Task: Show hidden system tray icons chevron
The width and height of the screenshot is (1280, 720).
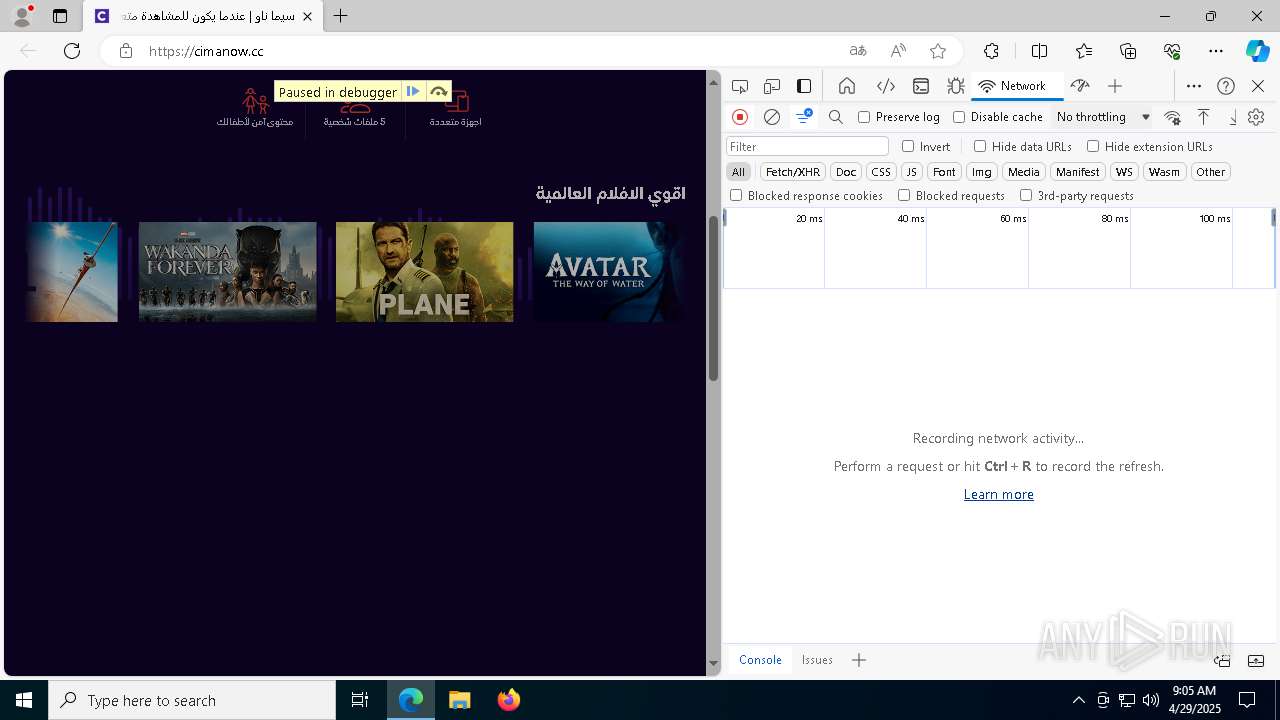Action: [1078, 700]
